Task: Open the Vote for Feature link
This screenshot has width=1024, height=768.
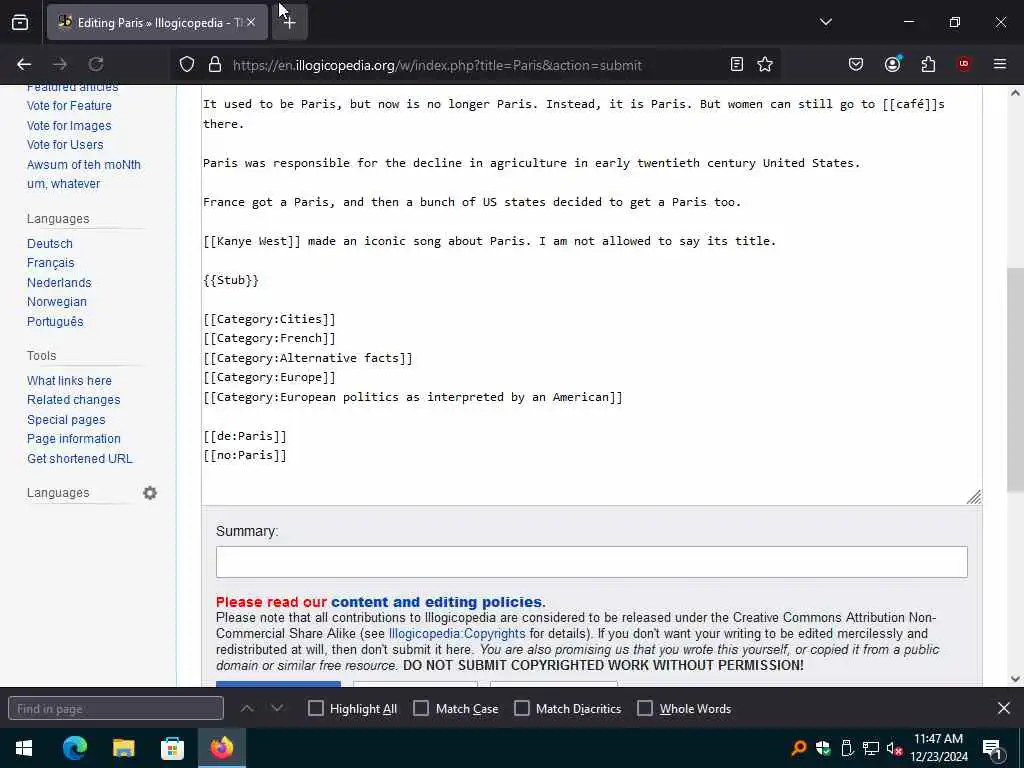Action: [69, 106]
